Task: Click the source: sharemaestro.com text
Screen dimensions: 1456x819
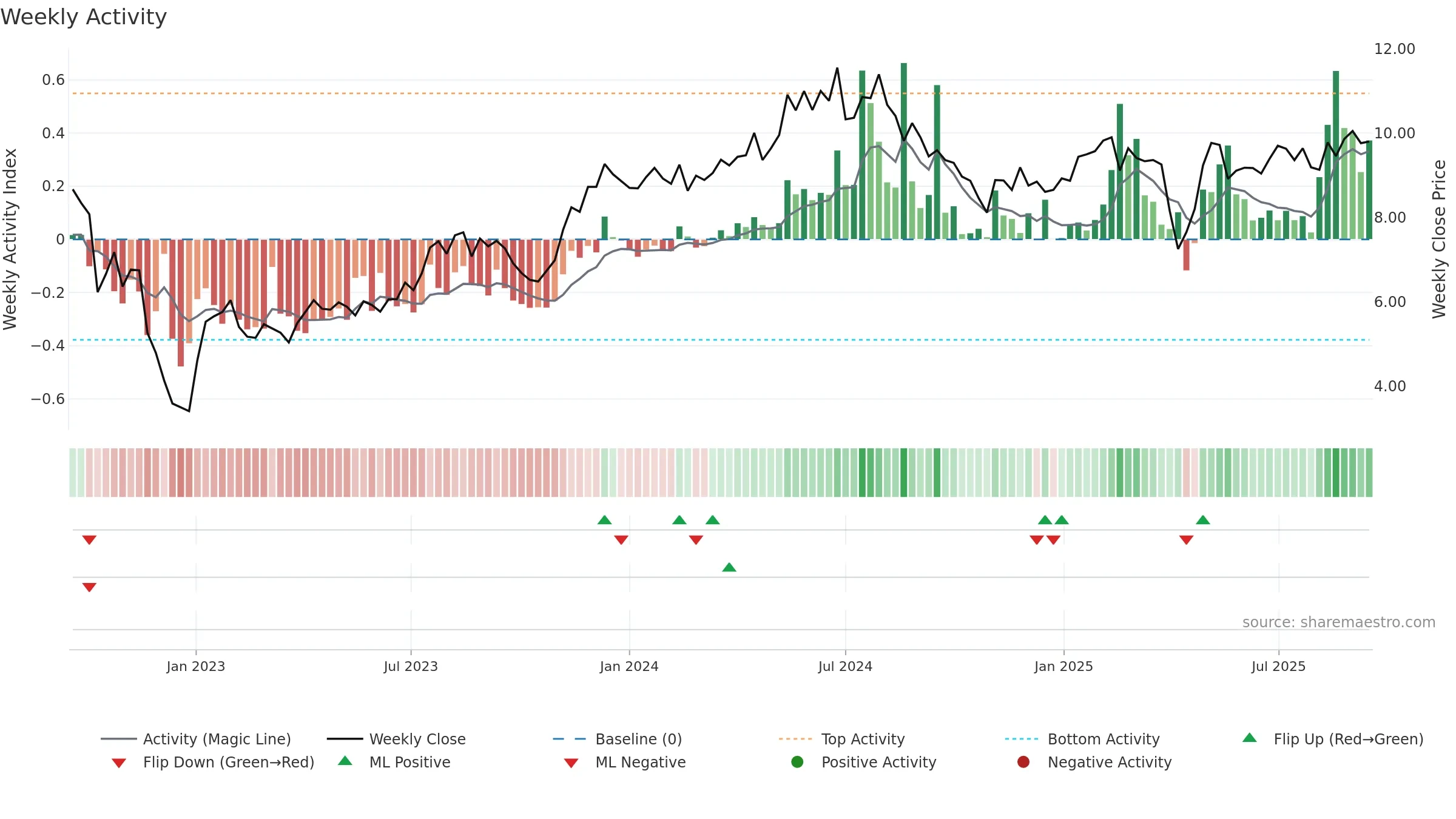Action: [1339, 622]
